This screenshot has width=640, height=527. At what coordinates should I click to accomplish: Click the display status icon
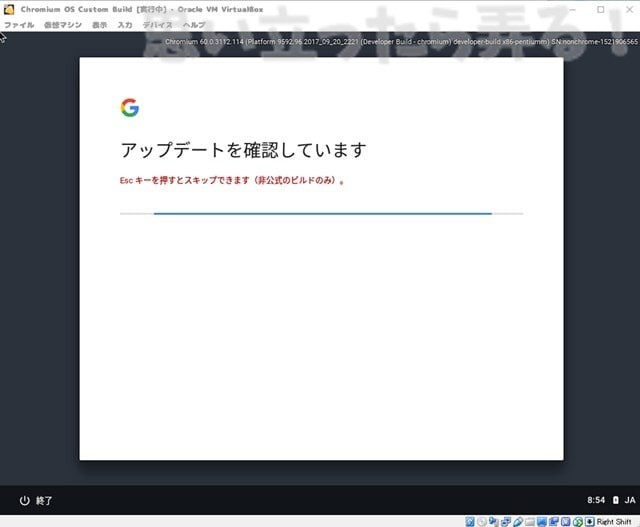[542, 521]
